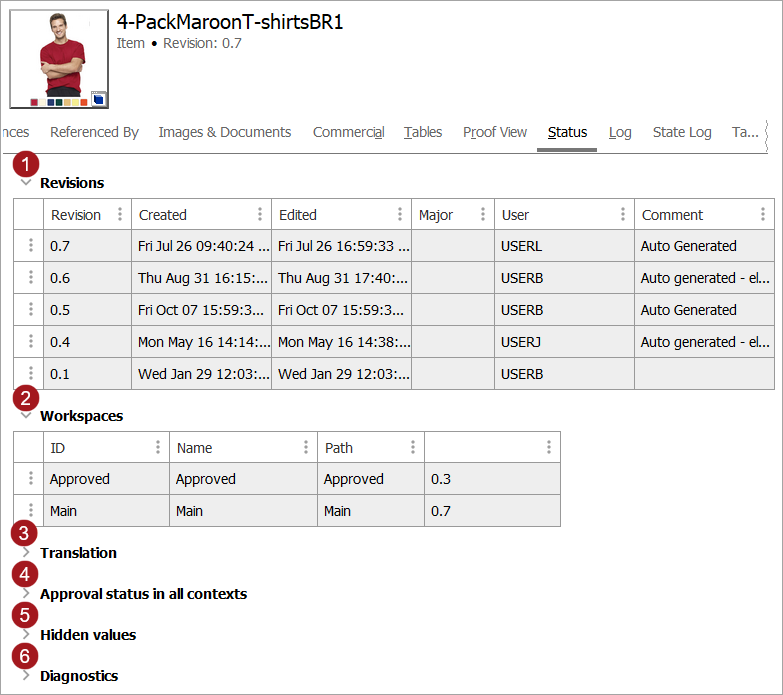Open Name column options menu
The image size is (783, 695).
tap(306, 447)
